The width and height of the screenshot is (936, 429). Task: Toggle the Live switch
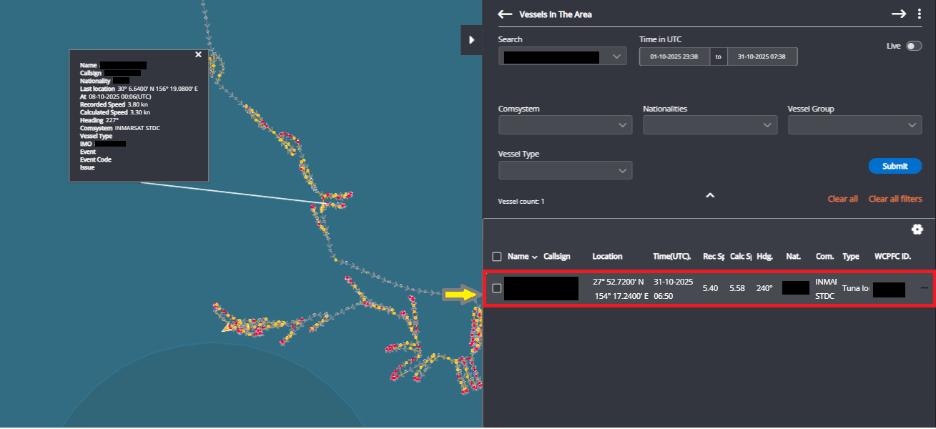914,46
